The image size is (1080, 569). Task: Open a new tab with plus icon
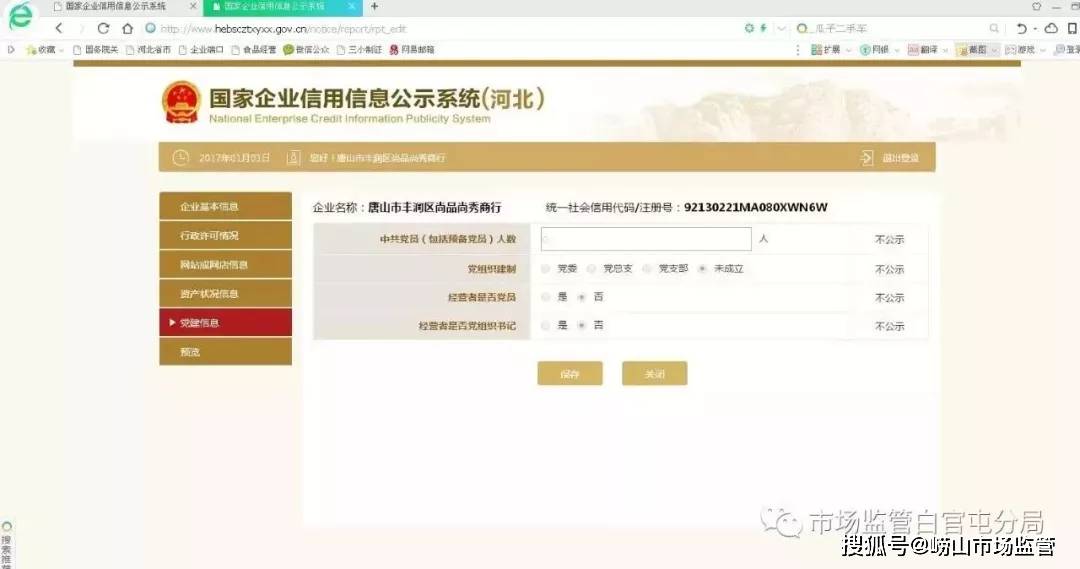click(374, 6)
